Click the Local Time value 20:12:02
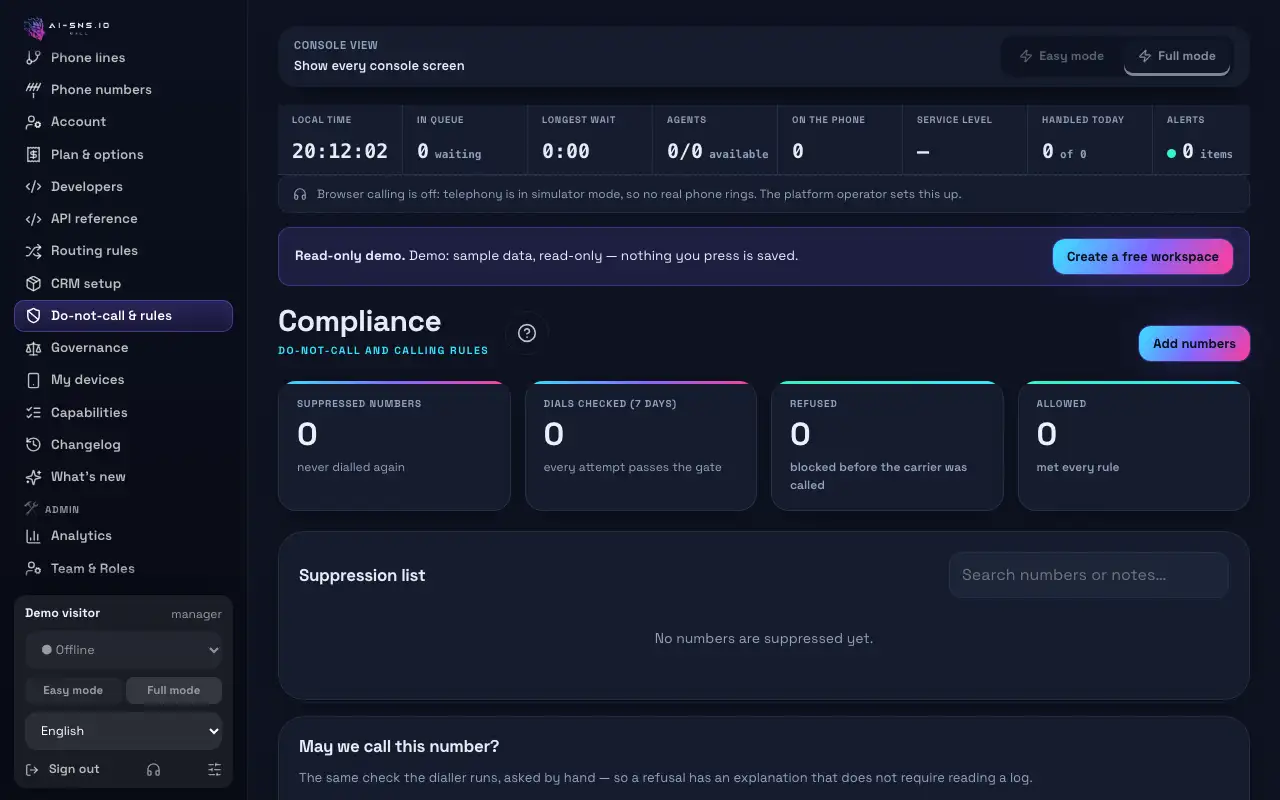The height and width of the screenshot is (800, 1280). (x=340, y=151)
